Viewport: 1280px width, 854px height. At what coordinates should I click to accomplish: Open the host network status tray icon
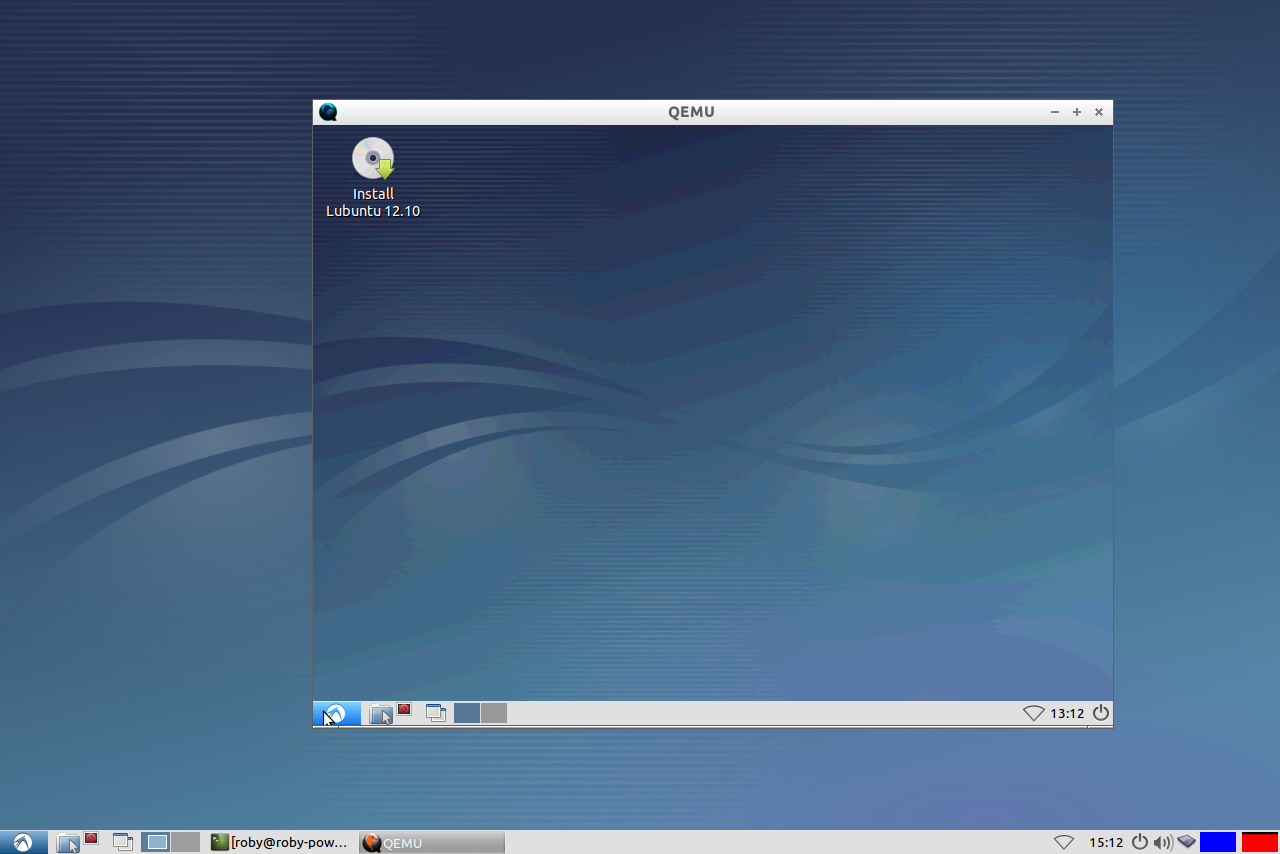(x=1064, y=842)
